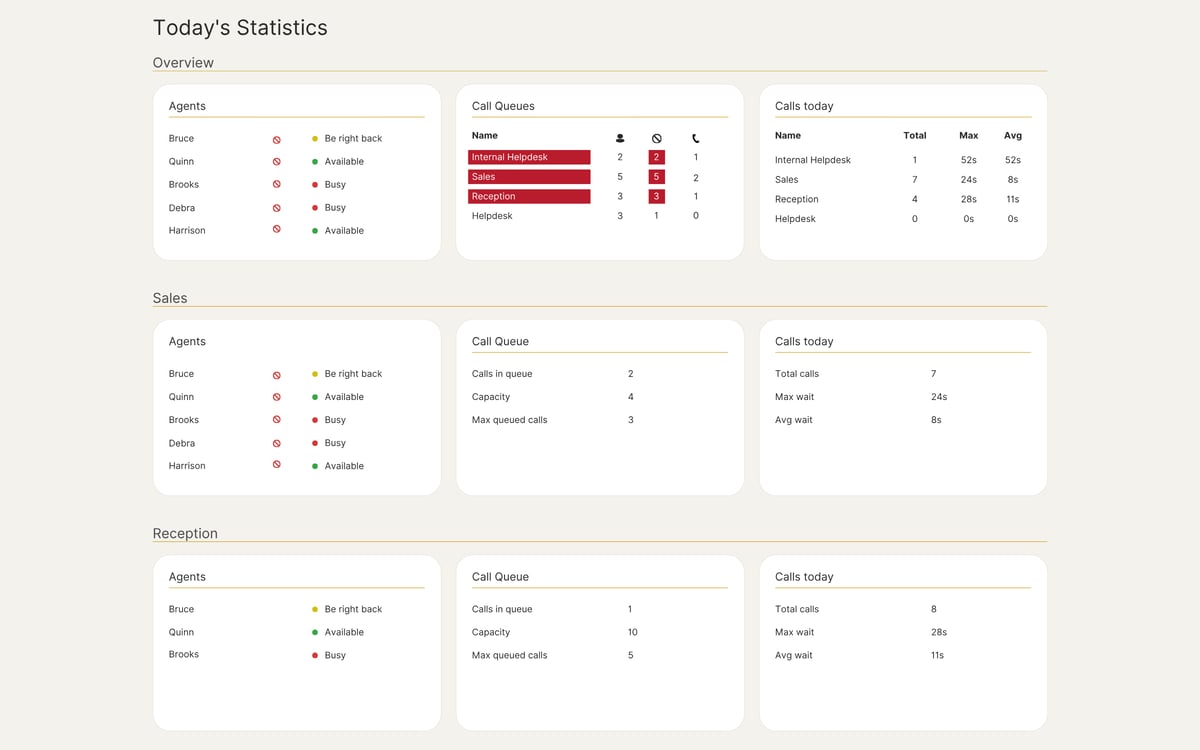Viewport: 1200px width, 750px height.
Task: Click Calls in queue label in Sales card
Action: tap(502, 374)
